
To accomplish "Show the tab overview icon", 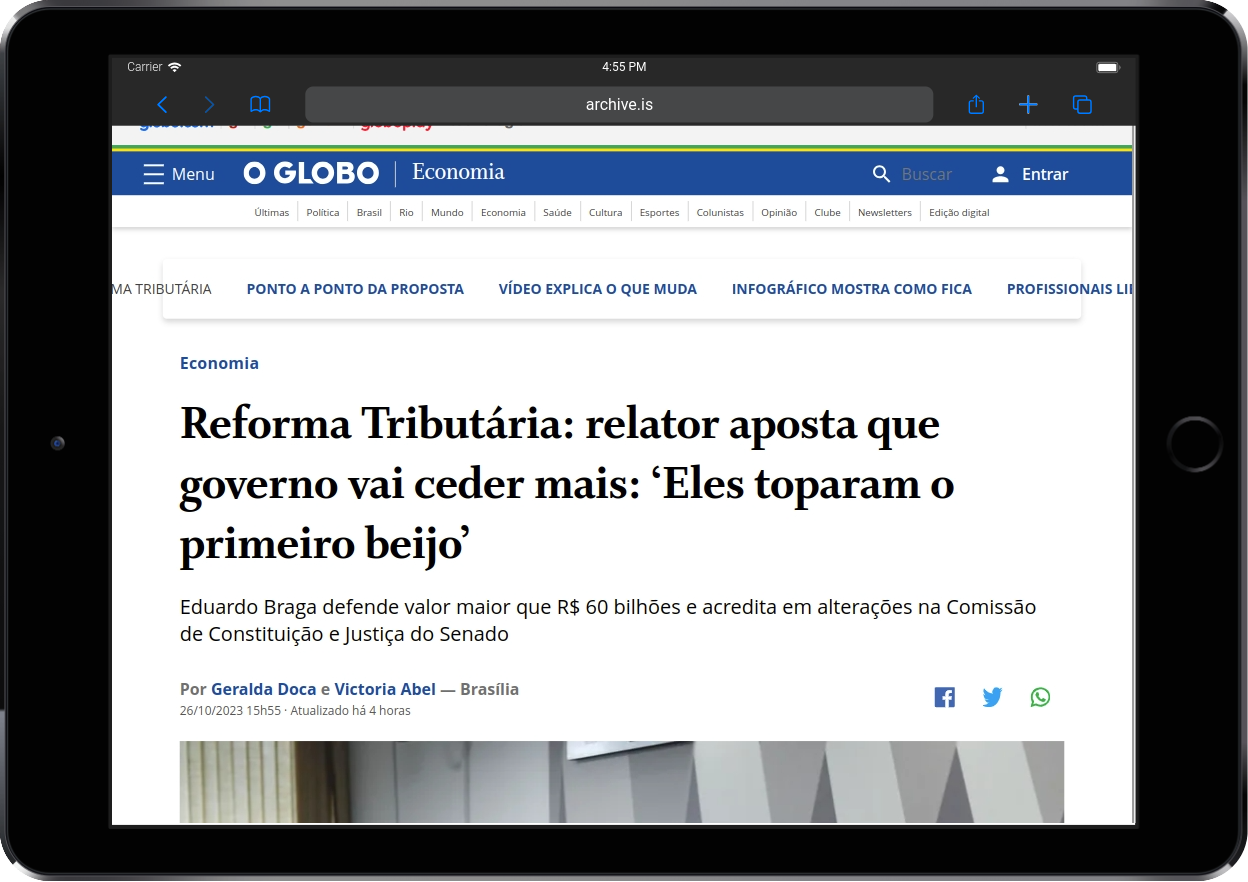I will tap(1082, 104).
